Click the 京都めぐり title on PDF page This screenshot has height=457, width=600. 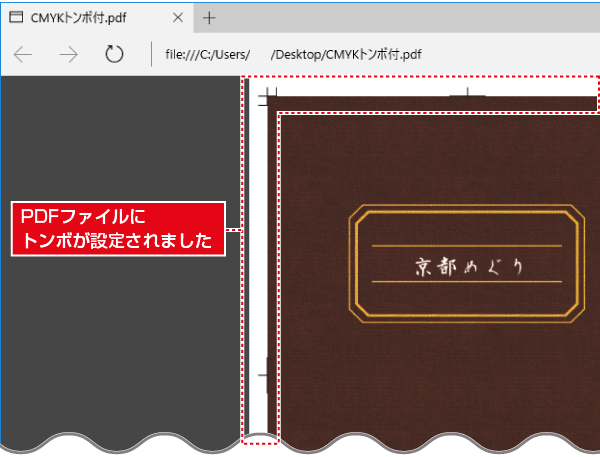click(470, 266)
